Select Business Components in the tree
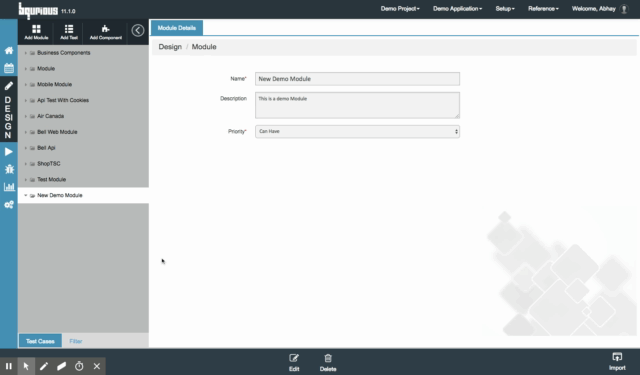Viewport: 640px width, 375px height. [64, 53]
